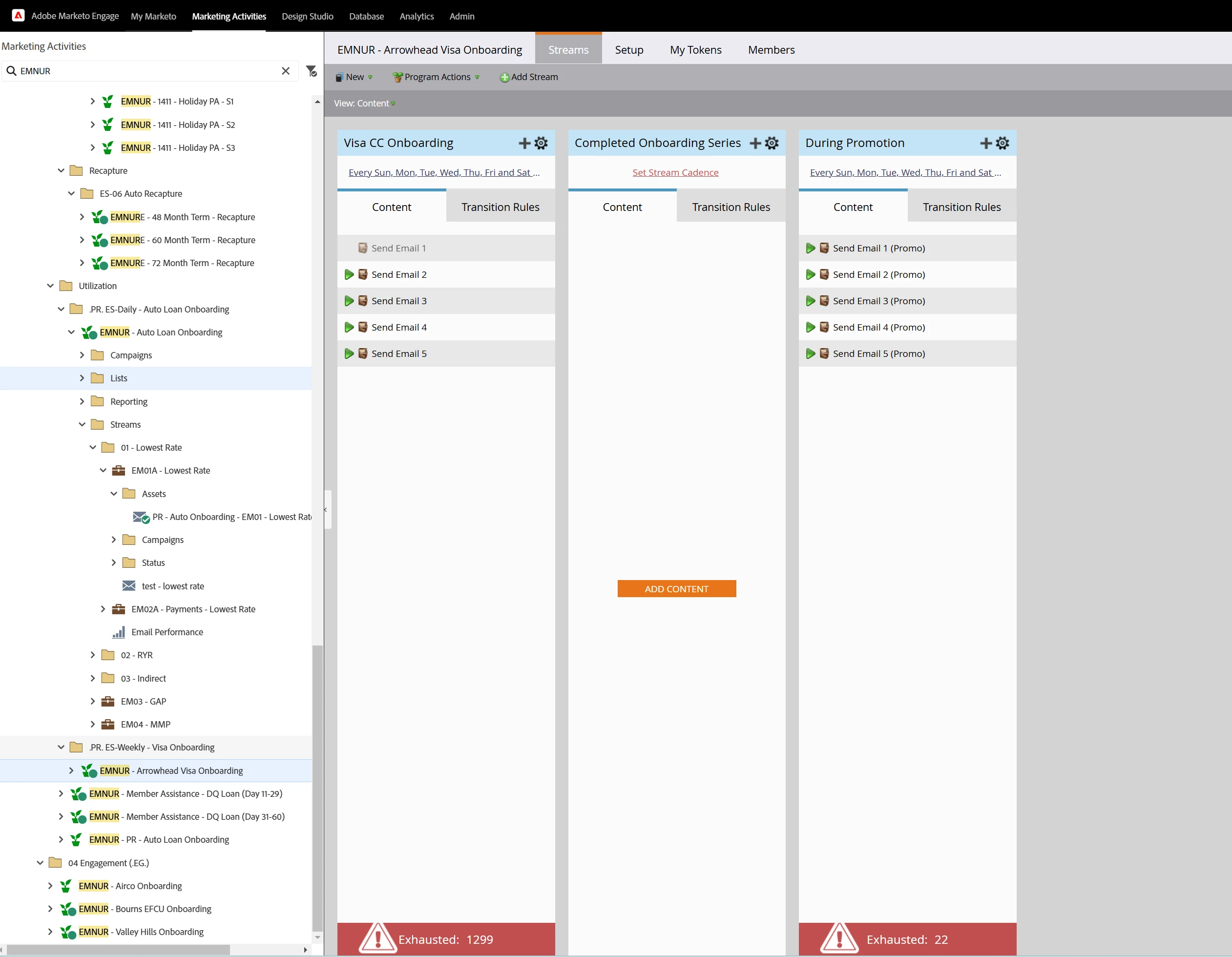Image resolution: width=1232 pixels, height=957 pixels.
Task: Toggle activation arrow for Send Email 3 (Promo)
Action: point(810,301)
